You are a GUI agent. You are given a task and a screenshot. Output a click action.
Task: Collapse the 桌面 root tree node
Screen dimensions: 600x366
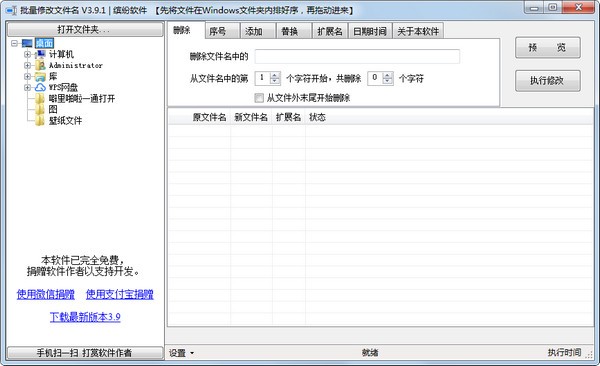click(15, 43)
